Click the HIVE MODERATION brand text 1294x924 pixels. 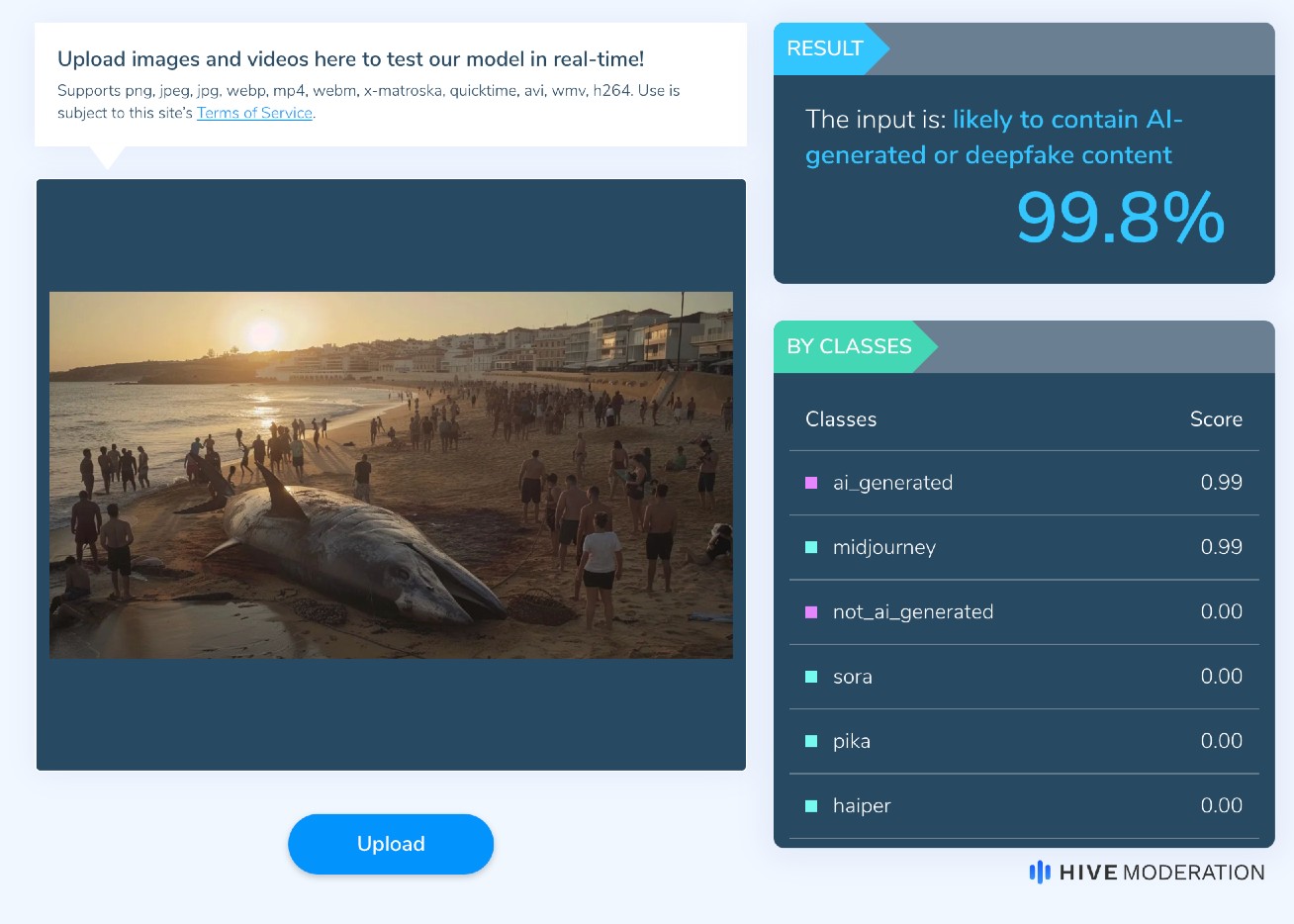click(1161, 873)
